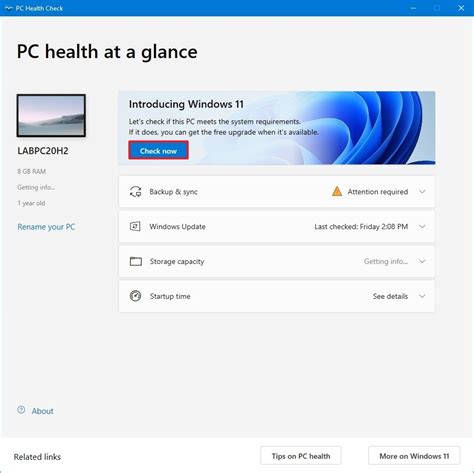Click See details for Startup time
The image size is (474, 473).
pyautogui.click(x=390, y=296)
